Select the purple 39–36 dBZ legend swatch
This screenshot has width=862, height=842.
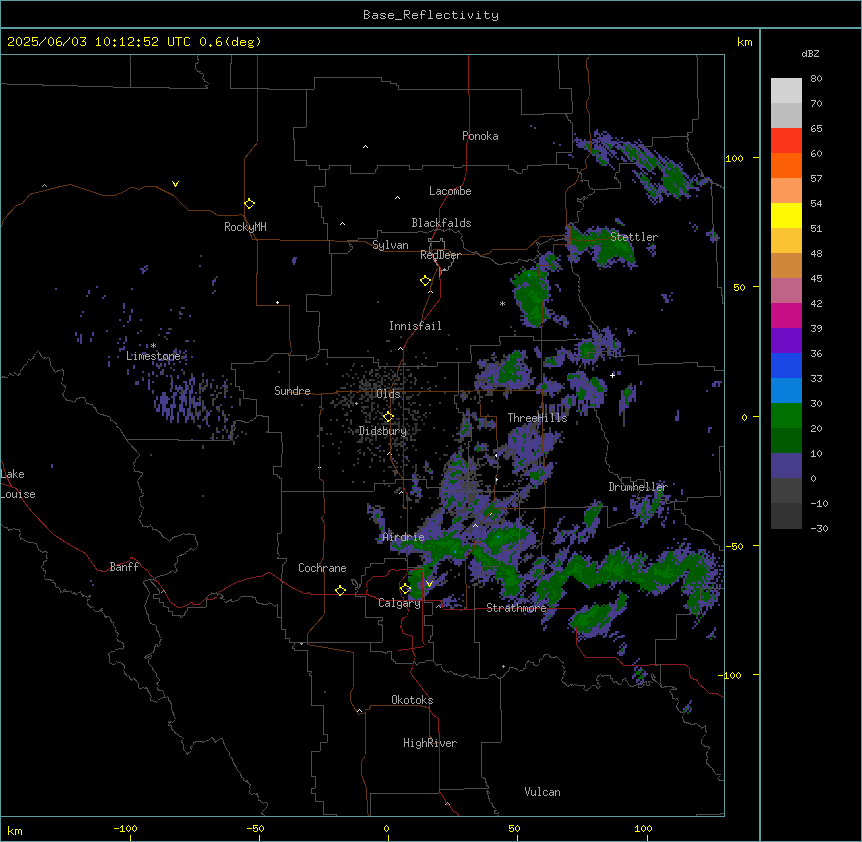pyautogui.click(x=786, y=341)
